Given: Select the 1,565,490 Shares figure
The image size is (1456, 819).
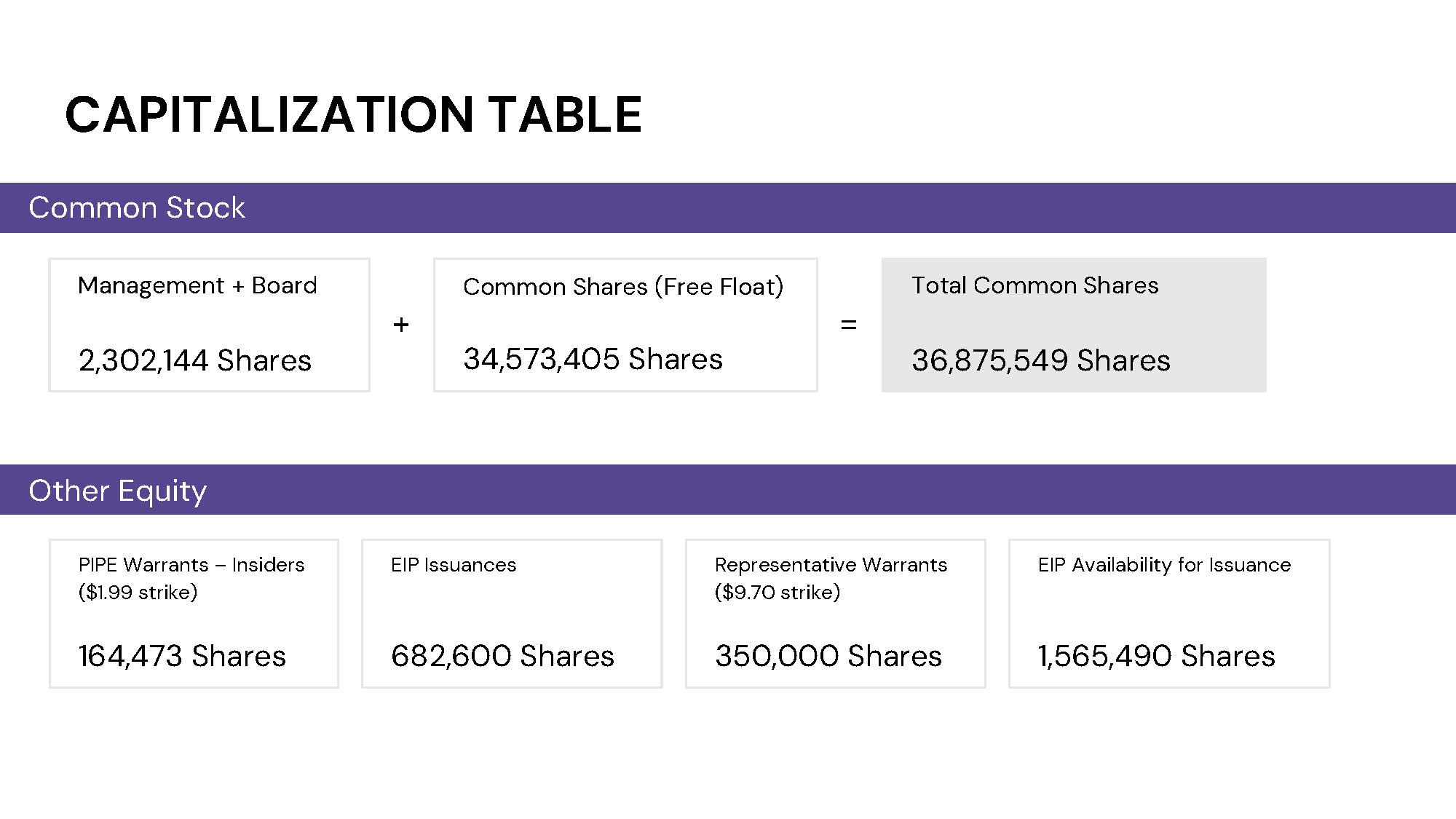Looking at the screenshot, I should click(x=1156, y=656).
